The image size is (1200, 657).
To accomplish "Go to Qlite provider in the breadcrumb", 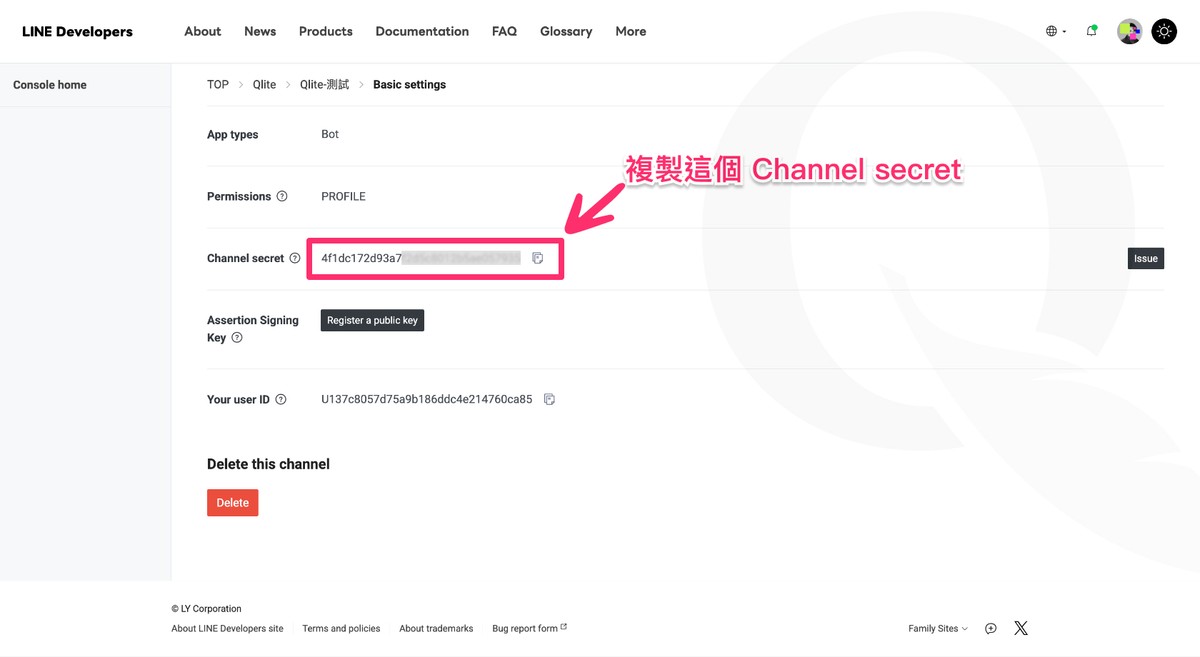I will pyautogui.click(x=264, y=85).
